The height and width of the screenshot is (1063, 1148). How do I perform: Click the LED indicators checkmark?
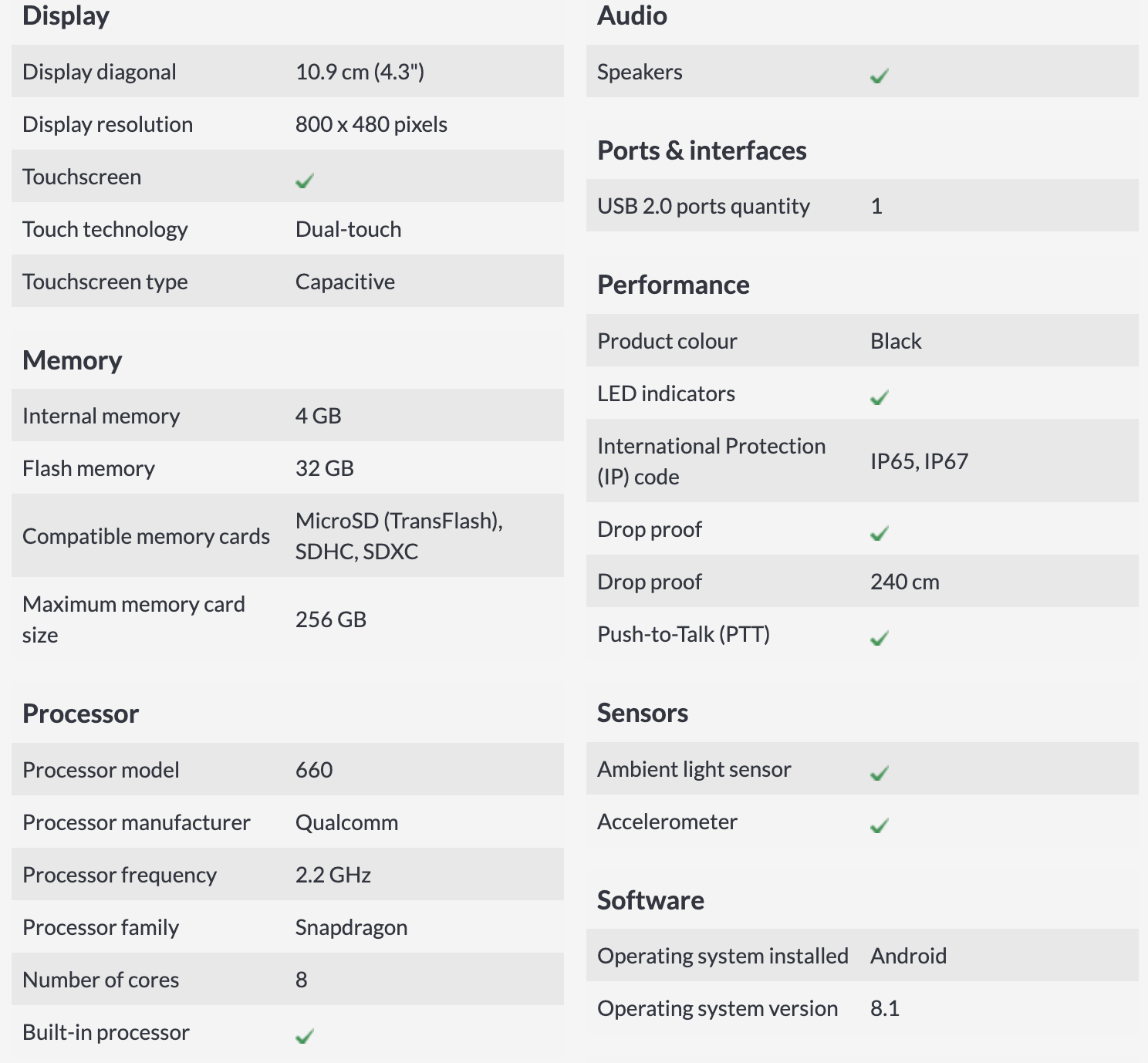pos(880,397)
